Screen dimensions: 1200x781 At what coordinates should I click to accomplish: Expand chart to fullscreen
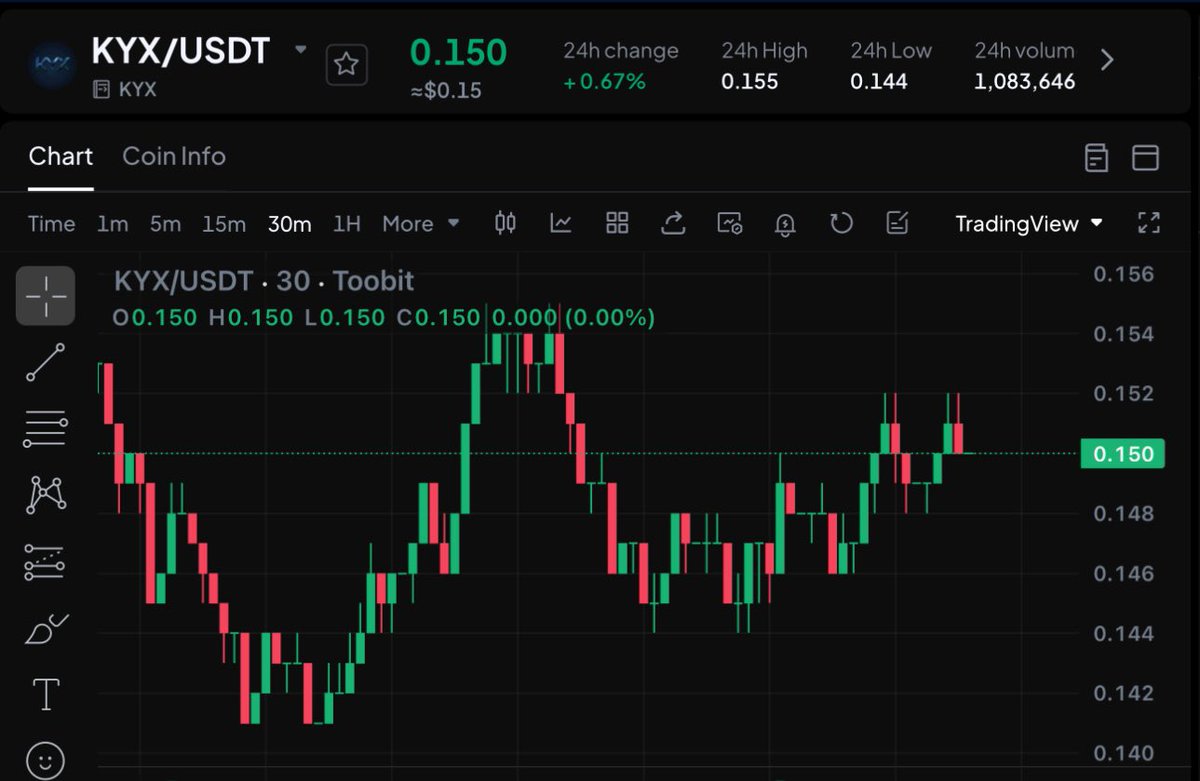(x=1149, y=223)
